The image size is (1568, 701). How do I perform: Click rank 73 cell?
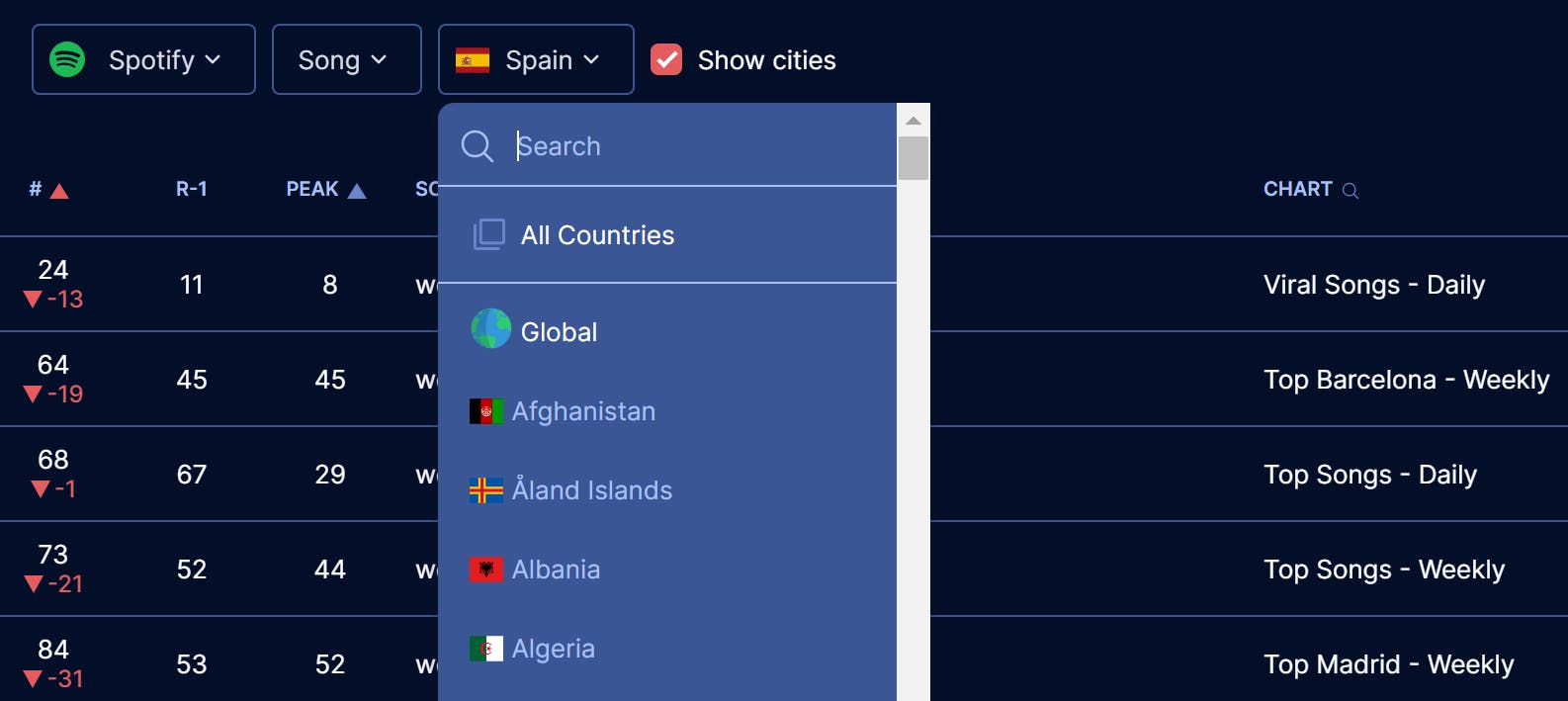click(53, 555)
